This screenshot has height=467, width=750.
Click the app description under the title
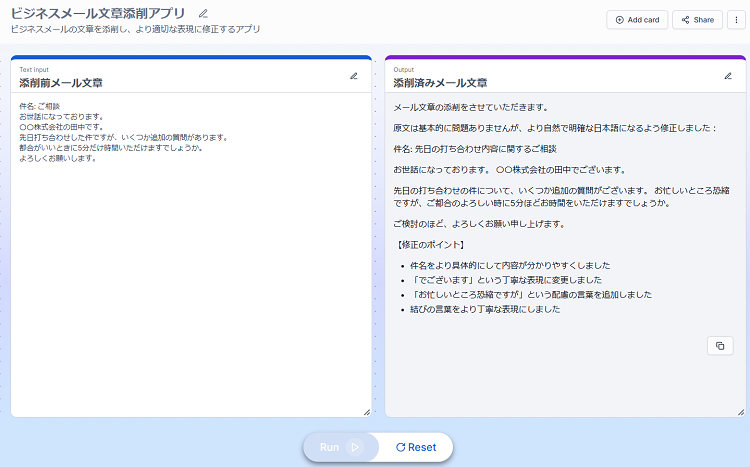pos(135,29)
